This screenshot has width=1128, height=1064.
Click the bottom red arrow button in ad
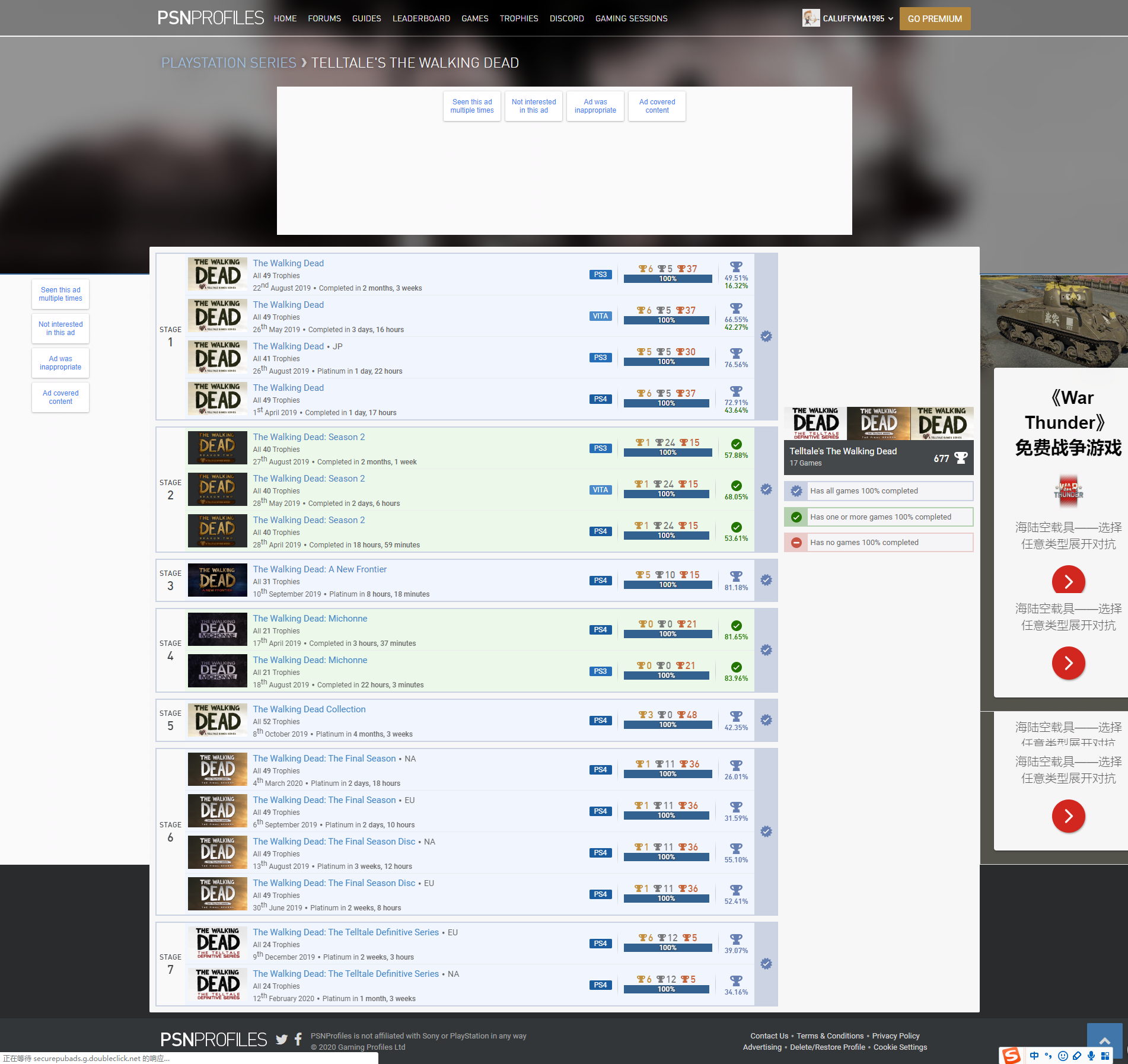[x=1069, y=816]
